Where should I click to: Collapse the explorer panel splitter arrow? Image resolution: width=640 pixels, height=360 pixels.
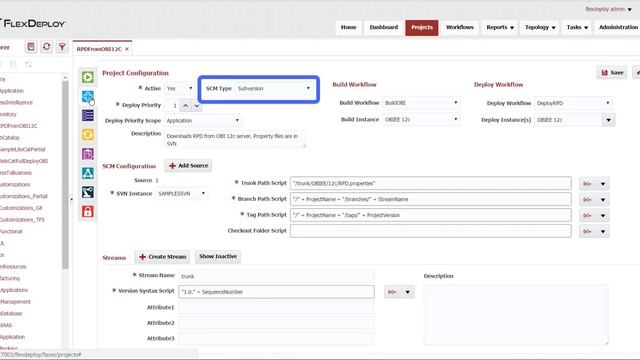click(x=71, y=200)
